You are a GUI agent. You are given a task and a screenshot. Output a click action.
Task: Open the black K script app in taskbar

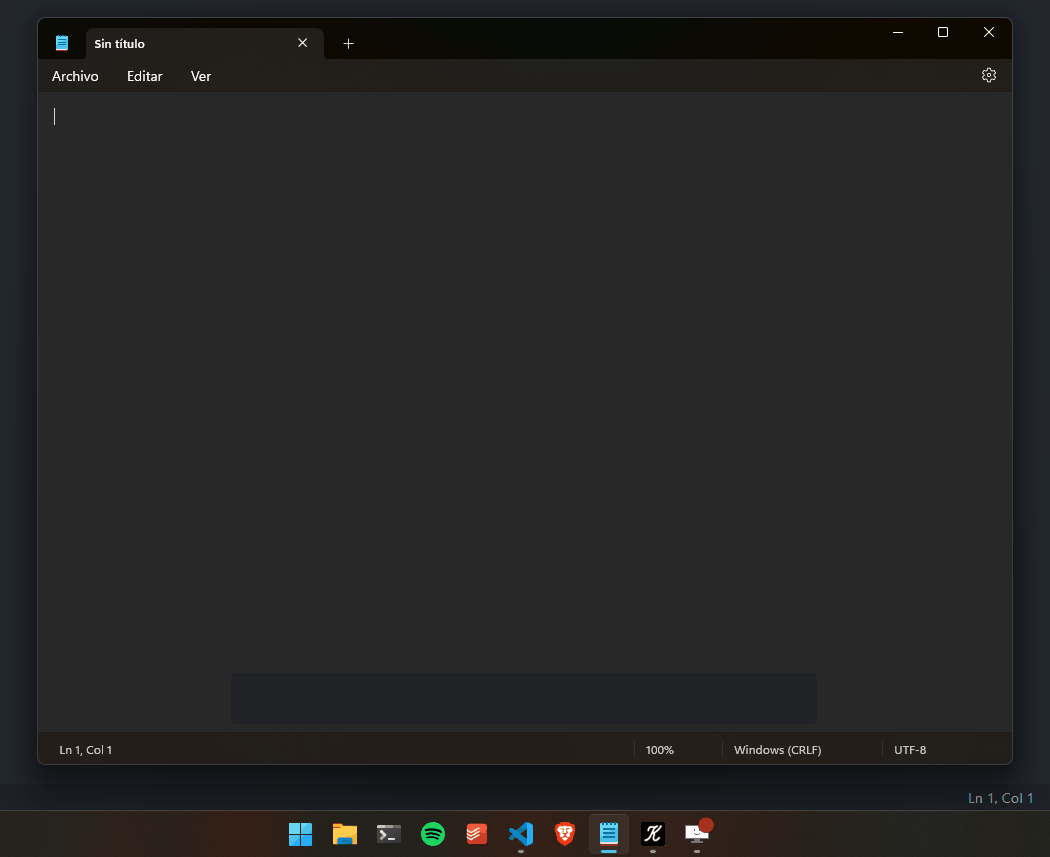point(653,834)
